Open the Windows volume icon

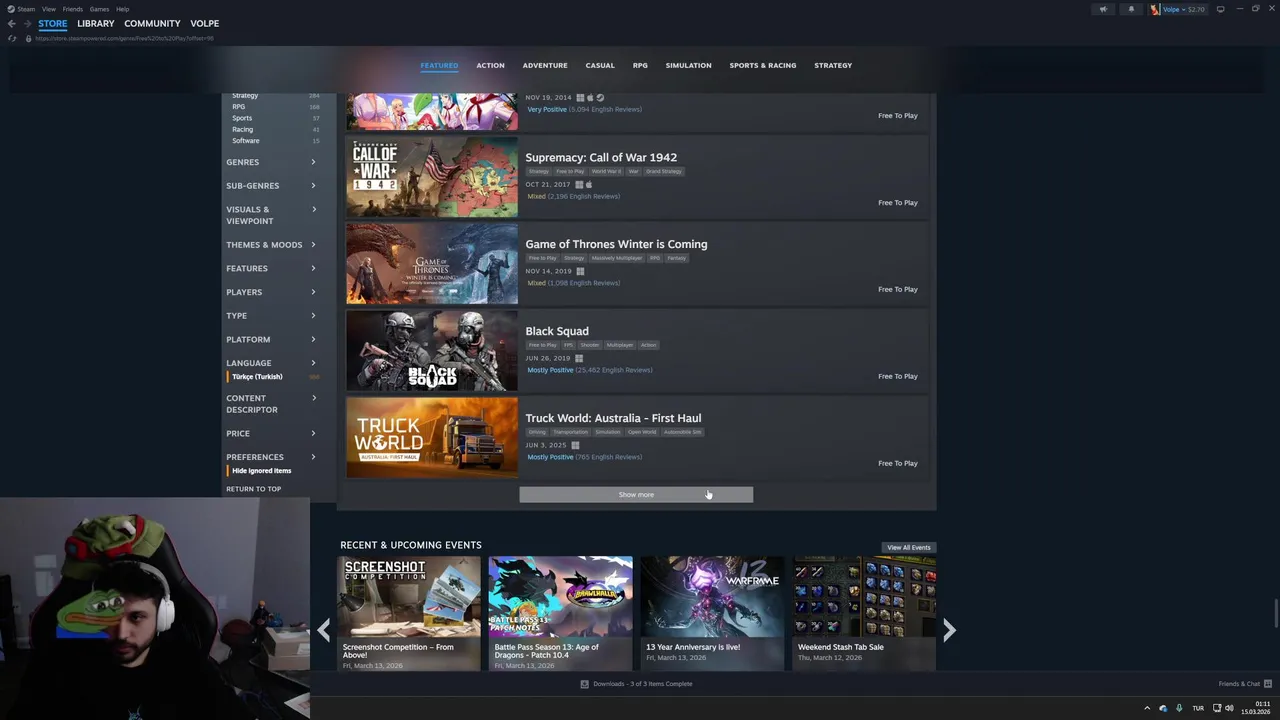pos(1229,708)
